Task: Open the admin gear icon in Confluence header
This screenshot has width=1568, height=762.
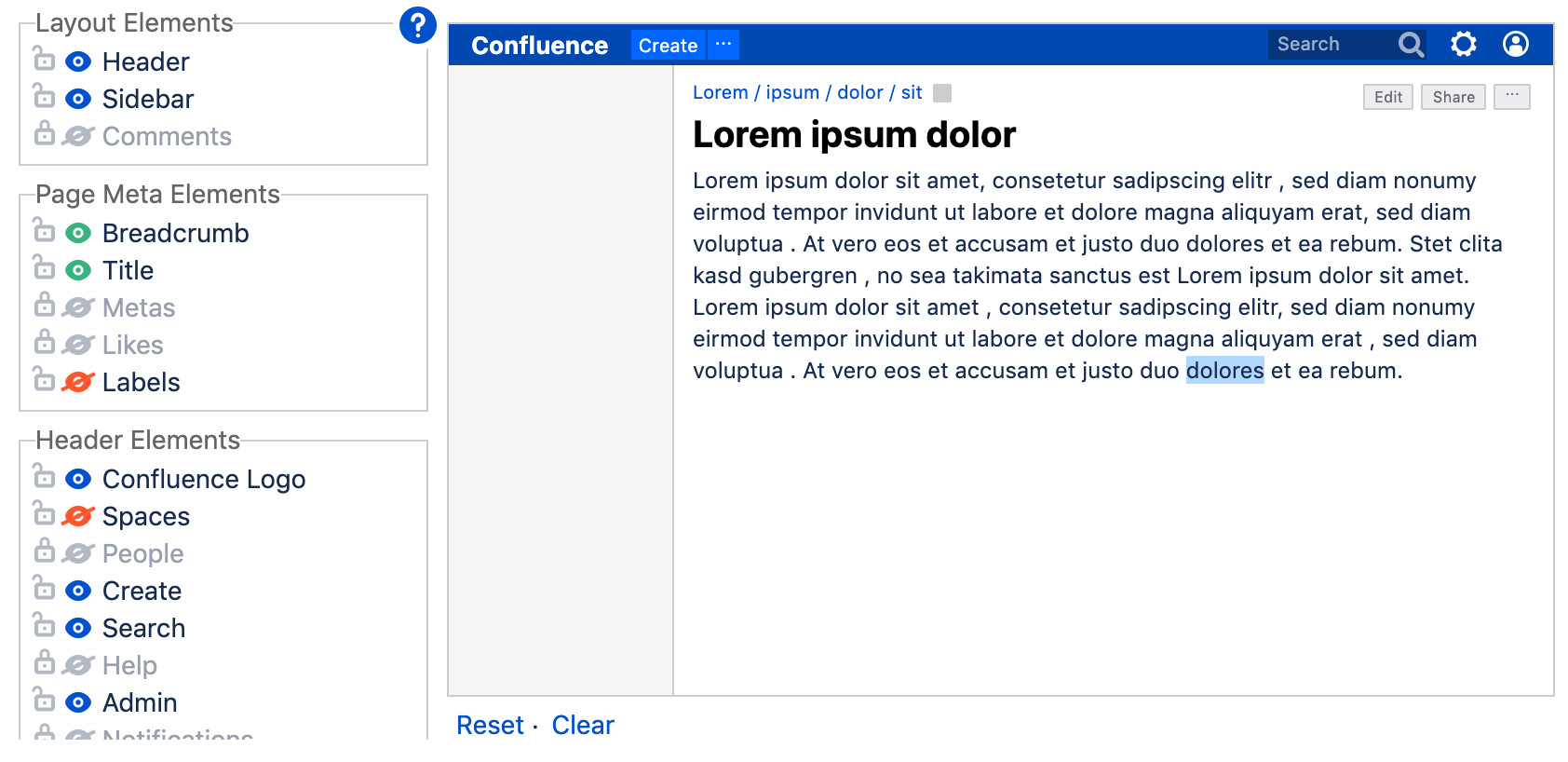Action: 1464,44
